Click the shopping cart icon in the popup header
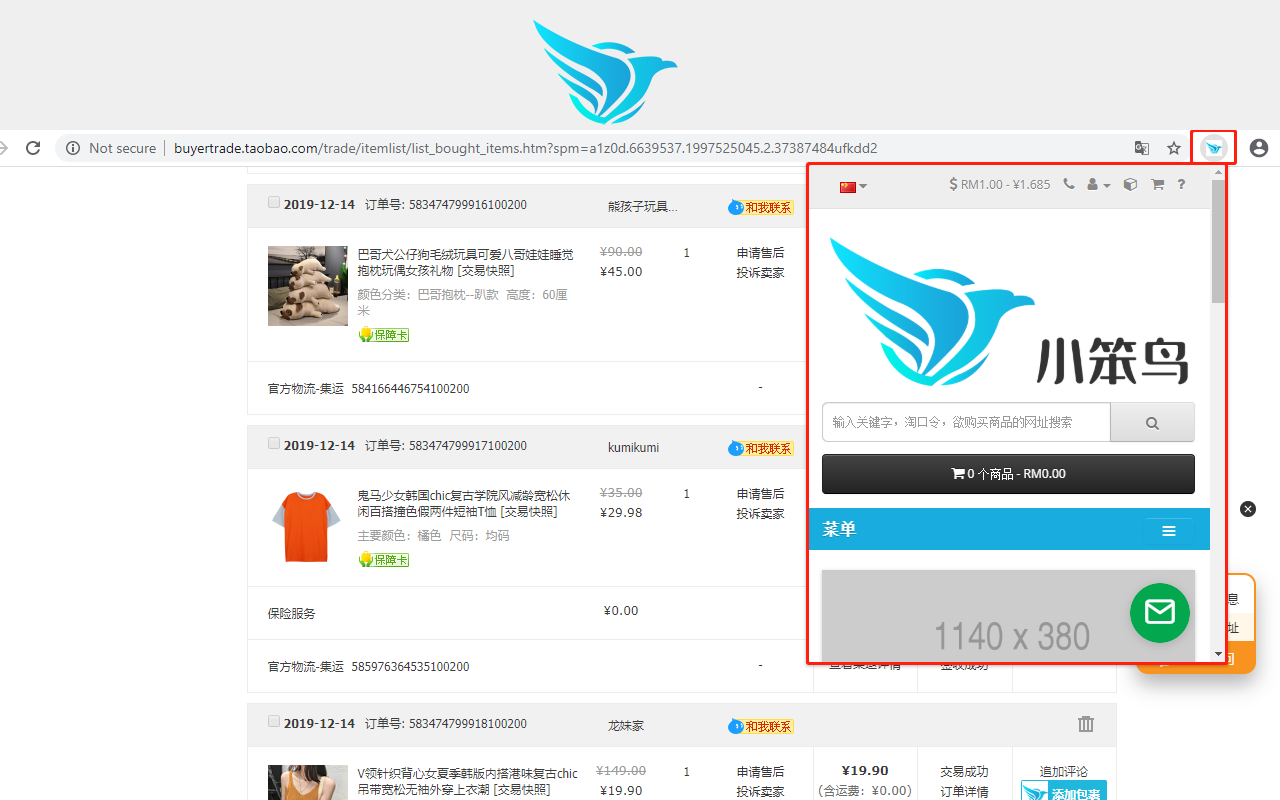The image size is (1280, 800). 1156,184
